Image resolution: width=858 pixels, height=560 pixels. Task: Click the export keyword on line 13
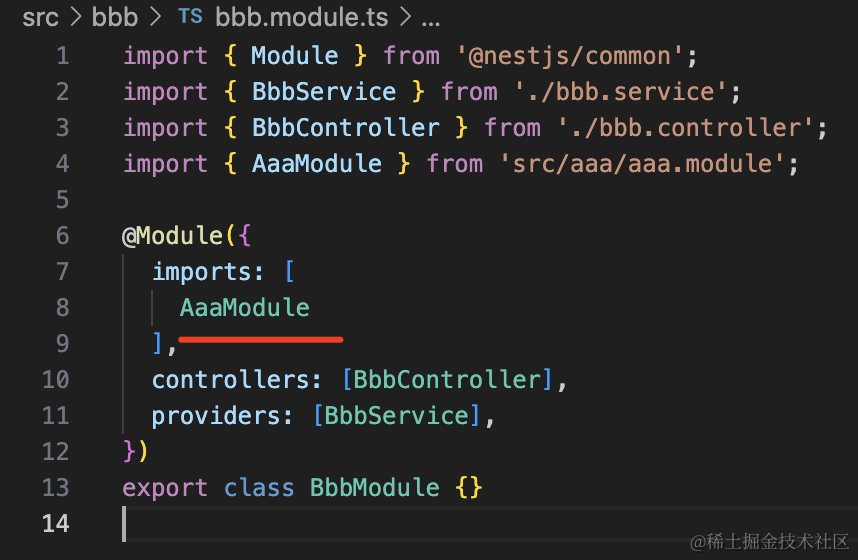(165, 488)
